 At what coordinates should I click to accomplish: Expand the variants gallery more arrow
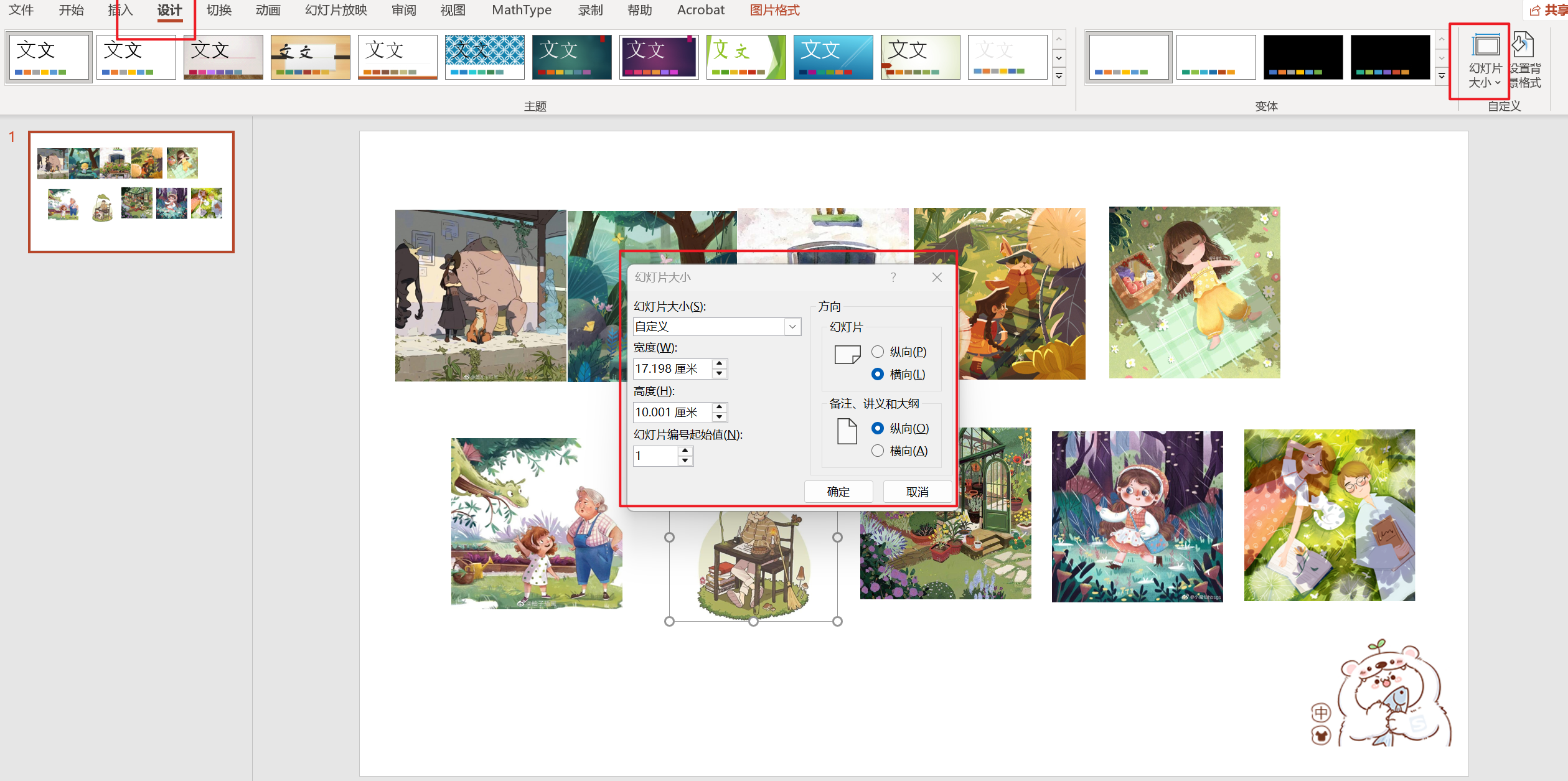coord(1442,76)
